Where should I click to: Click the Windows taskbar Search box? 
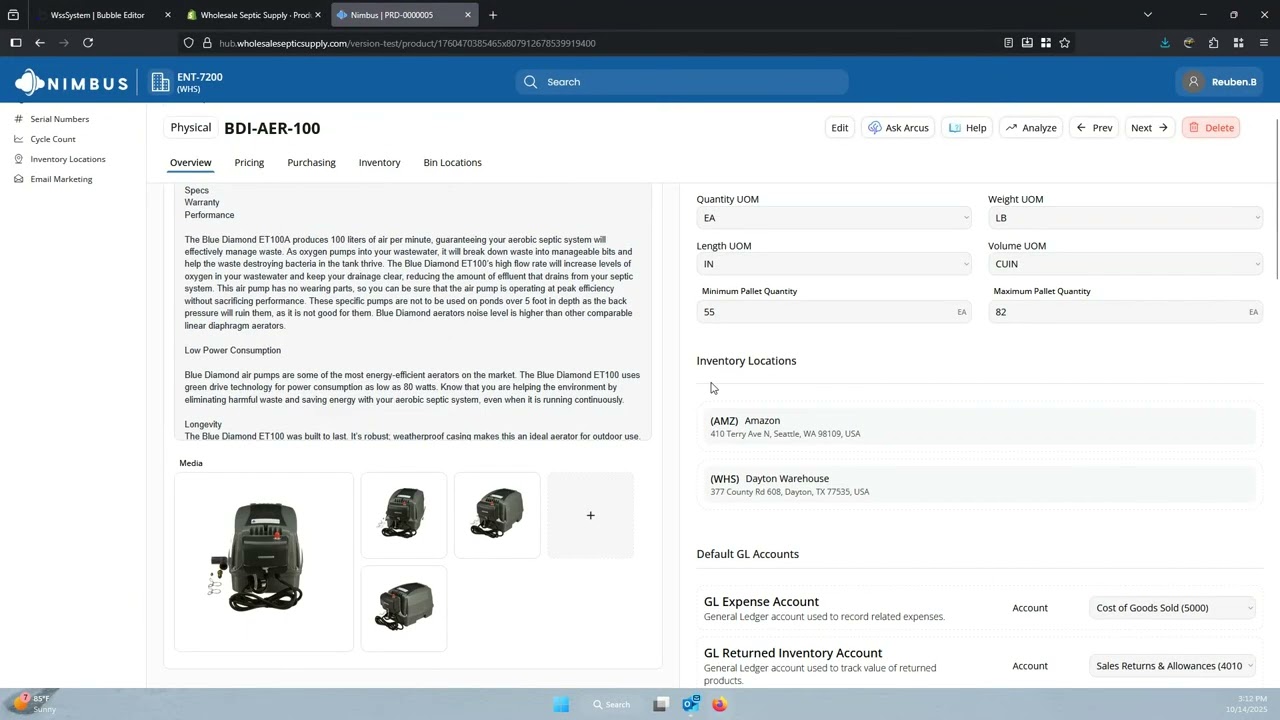tap(612, 704)
